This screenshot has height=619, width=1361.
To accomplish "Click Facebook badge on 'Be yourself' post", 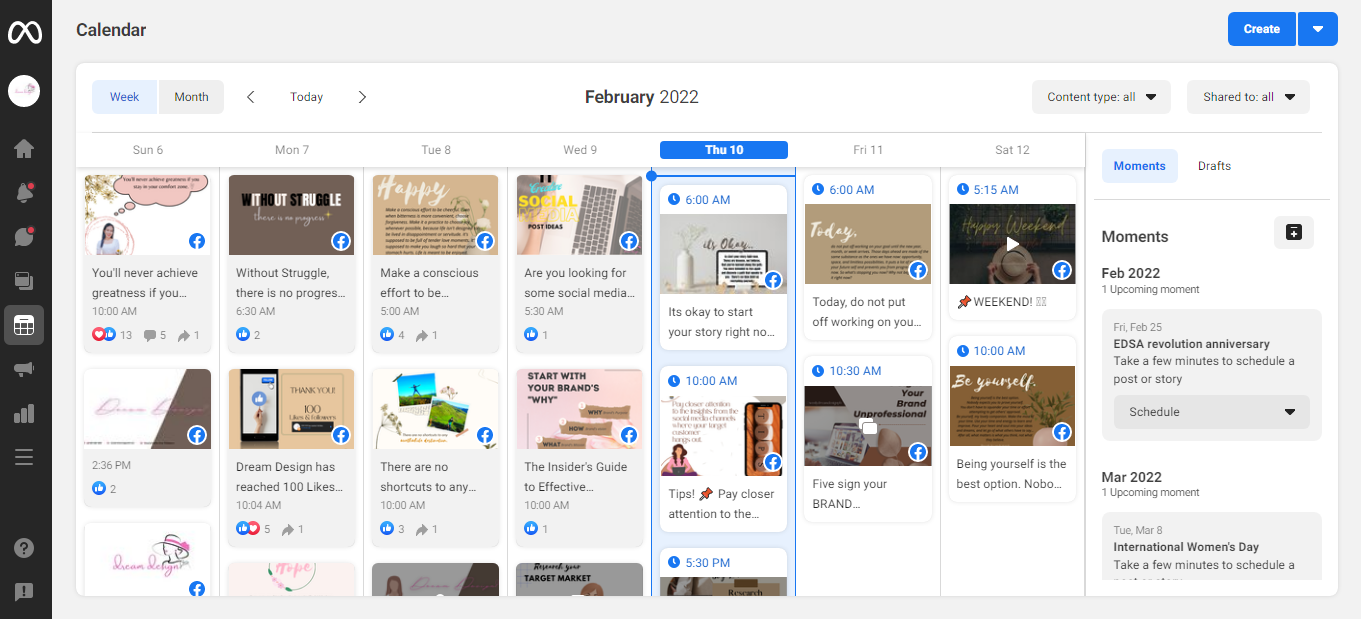I will 1062,432.
